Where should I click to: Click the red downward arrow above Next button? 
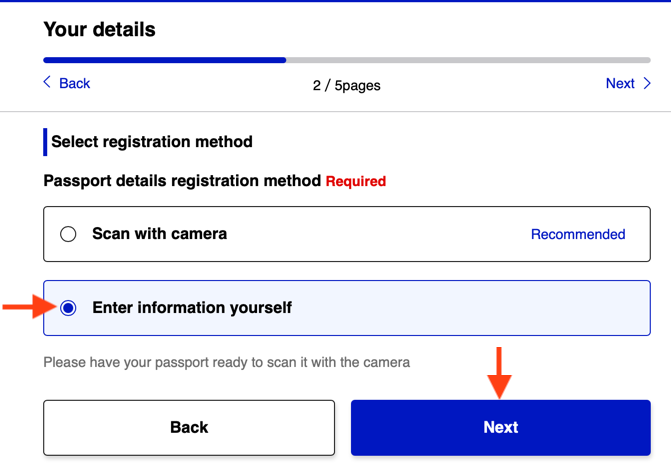500,372
